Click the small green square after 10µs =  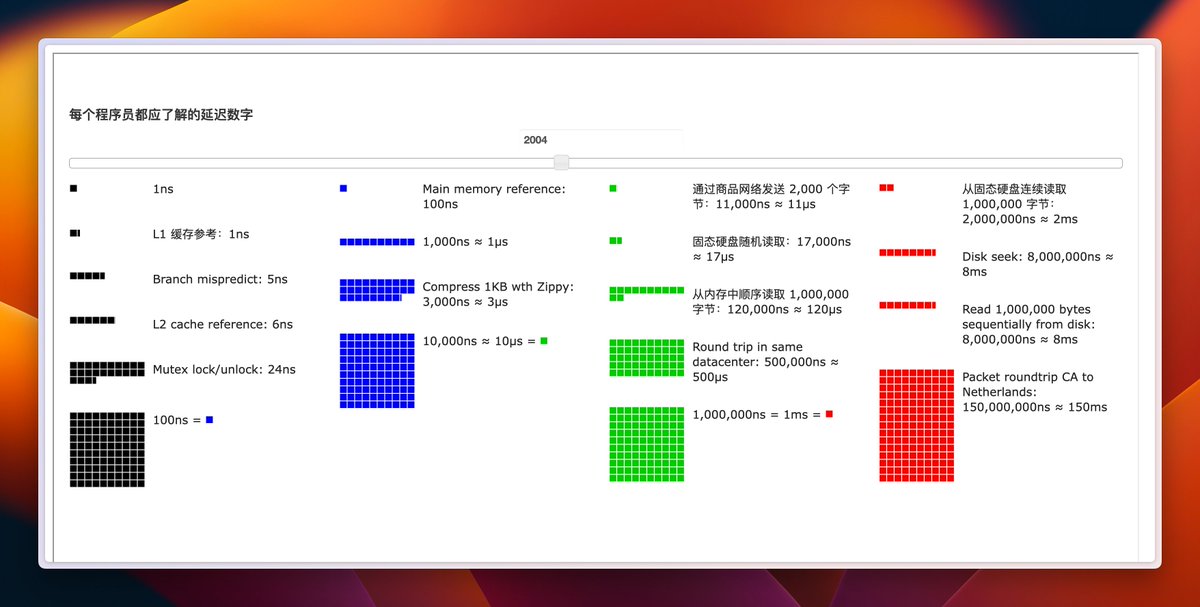[x=544, y=341]
